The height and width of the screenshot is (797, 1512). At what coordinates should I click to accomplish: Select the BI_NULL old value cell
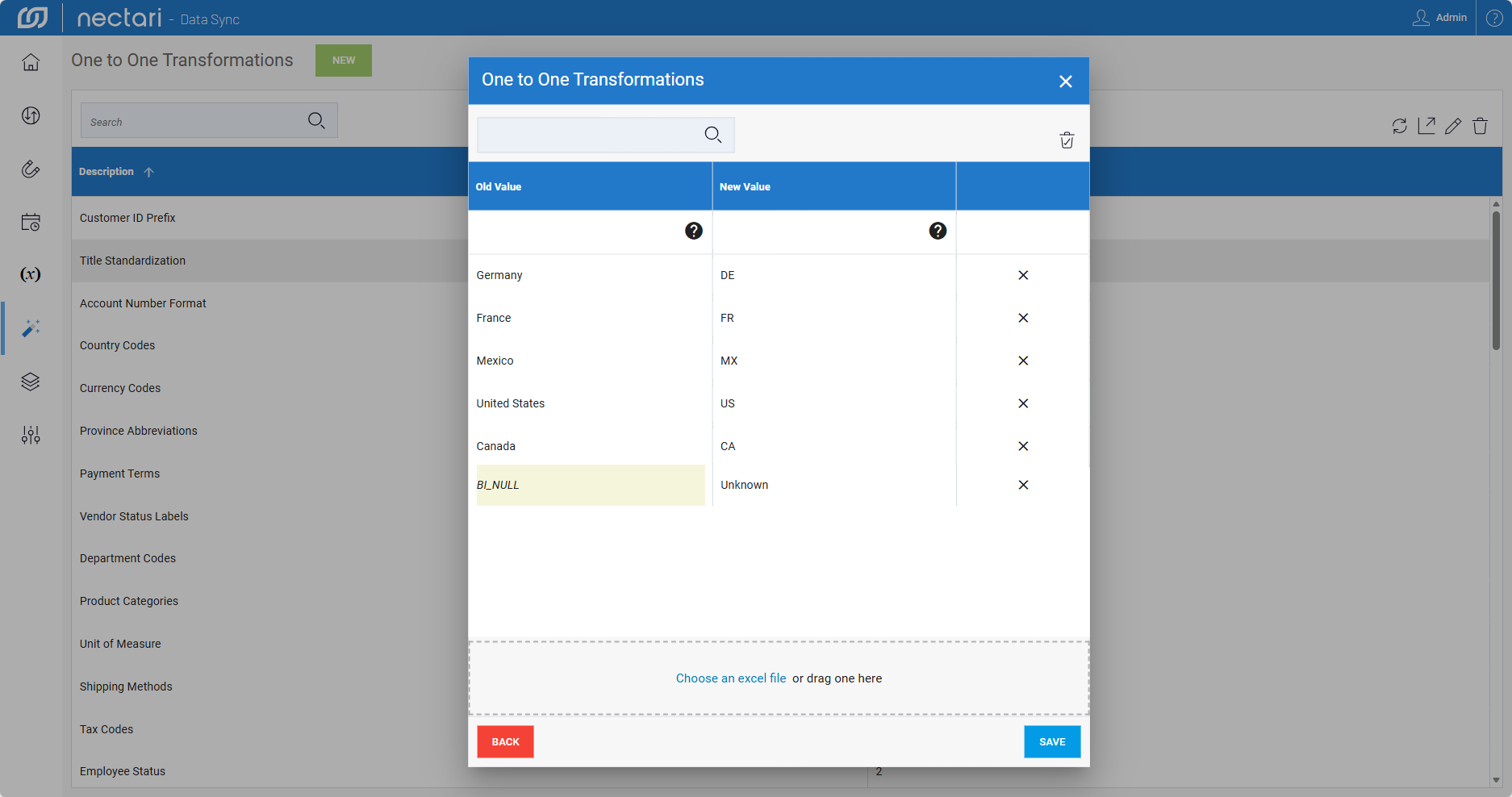pos(591,485)
